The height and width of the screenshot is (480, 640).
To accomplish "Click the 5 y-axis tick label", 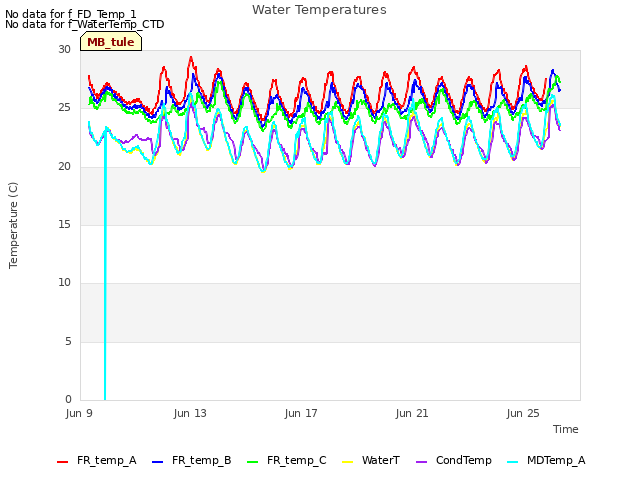I will tap(68, 342).
